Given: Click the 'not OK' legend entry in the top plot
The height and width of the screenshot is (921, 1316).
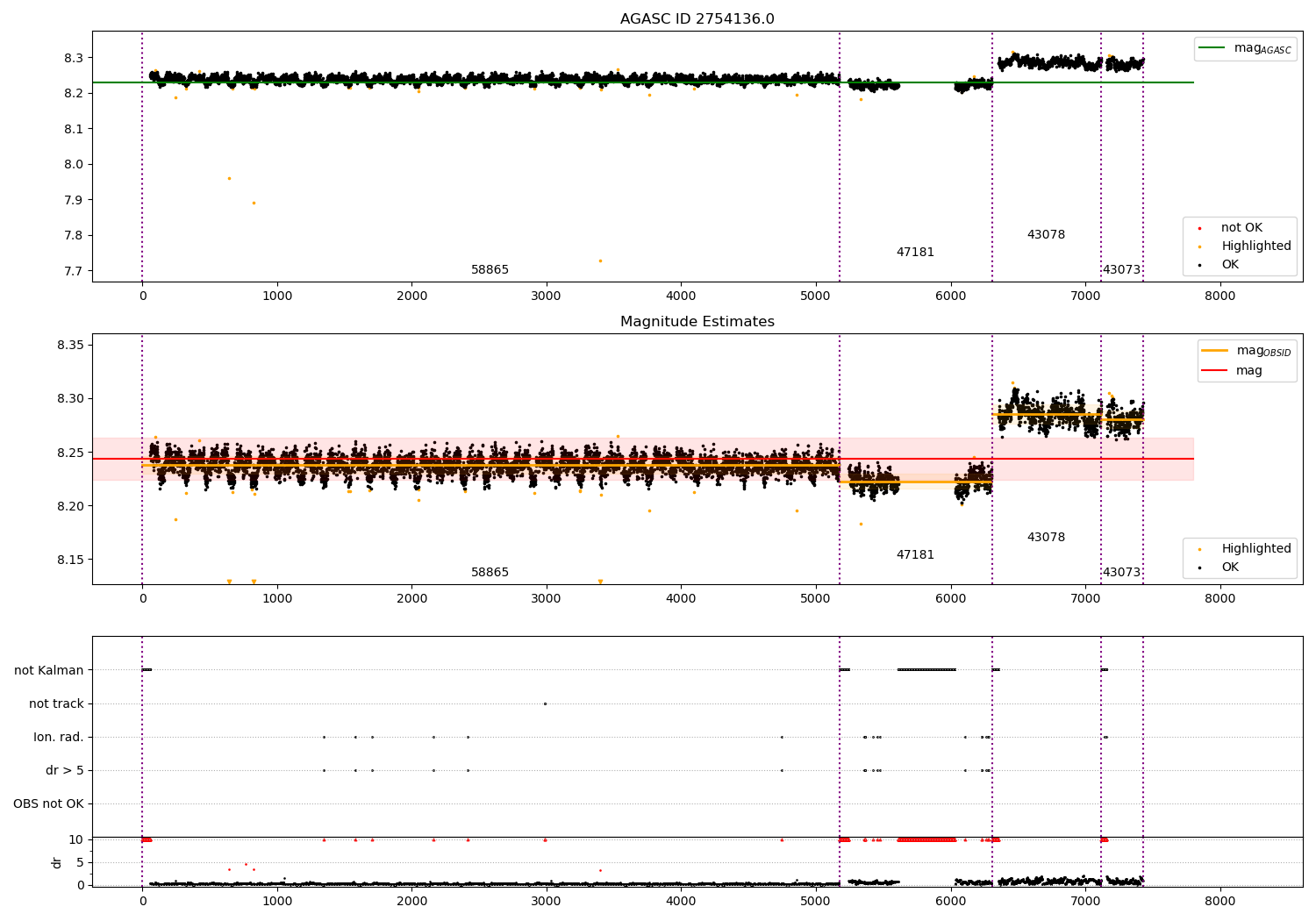Looking at the screenshot, I should point(1241,228).
